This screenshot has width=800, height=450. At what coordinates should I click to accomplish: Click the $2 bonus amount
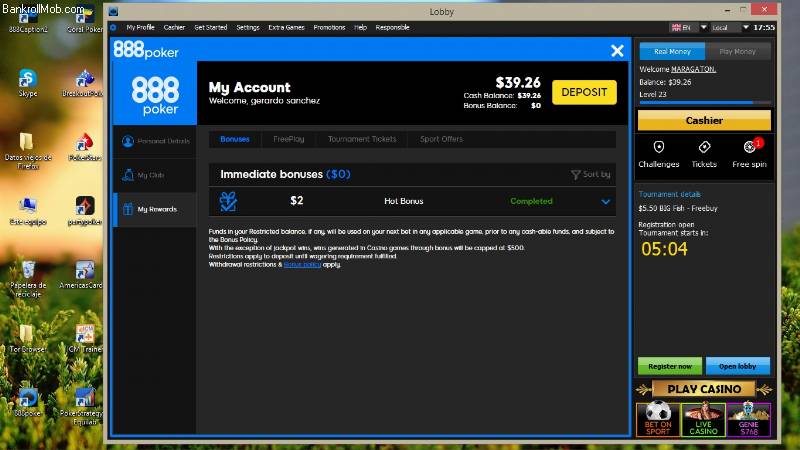[x=296, y=201]
